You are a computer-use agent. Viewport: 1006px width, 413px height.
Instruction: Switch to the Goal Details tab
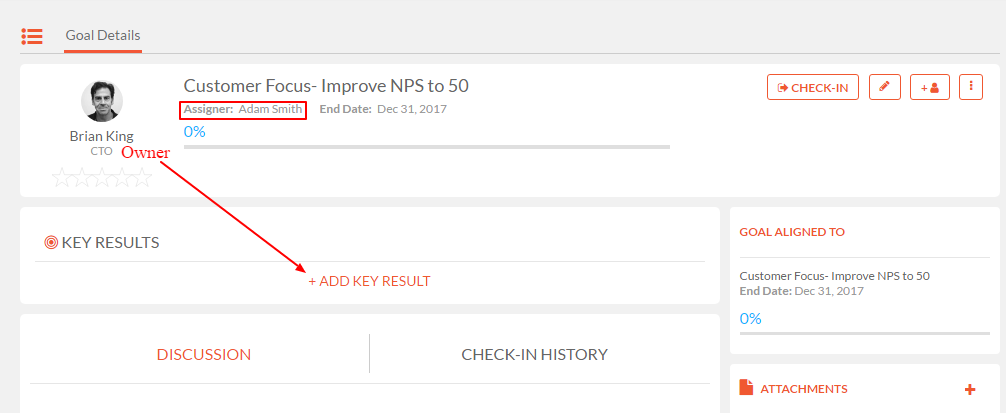pos(103,36)
